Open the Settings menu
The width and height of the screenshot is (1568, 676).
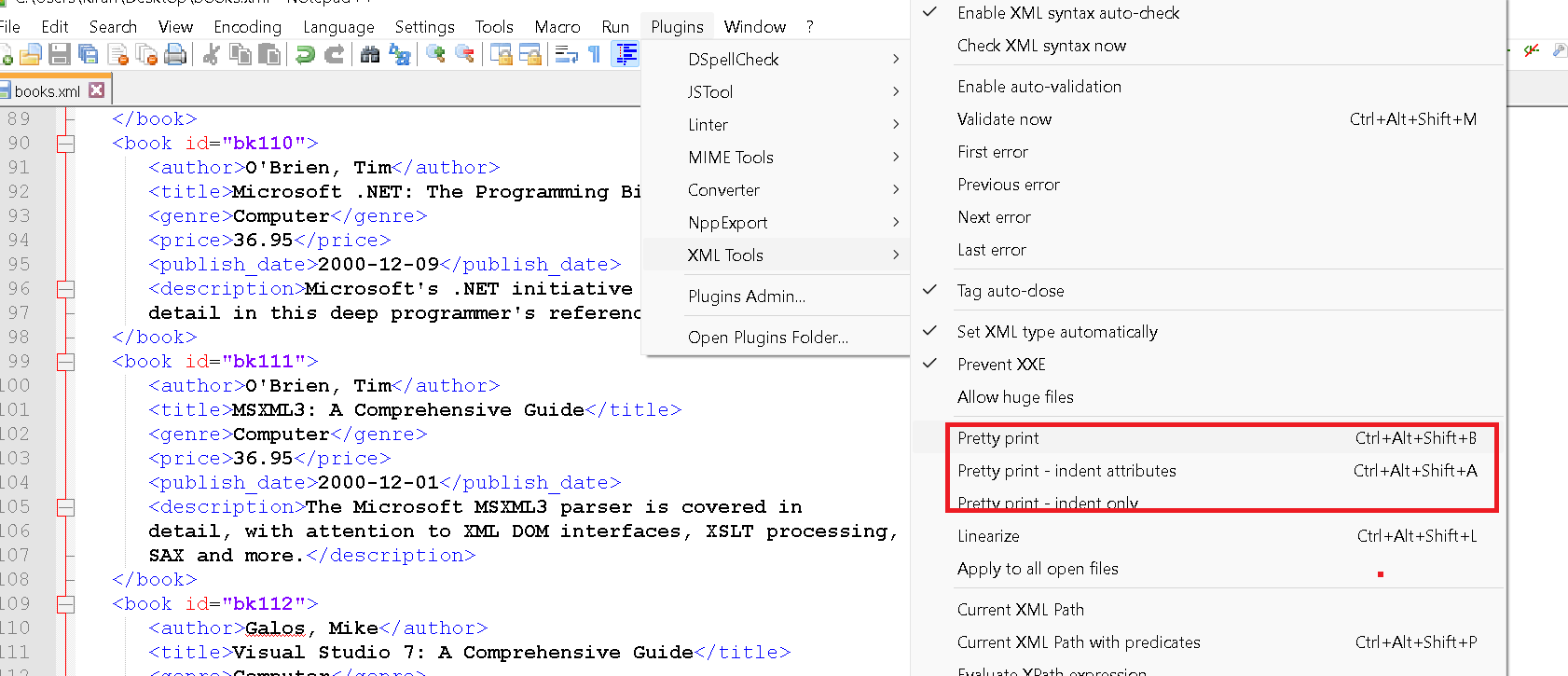(425, 27)
